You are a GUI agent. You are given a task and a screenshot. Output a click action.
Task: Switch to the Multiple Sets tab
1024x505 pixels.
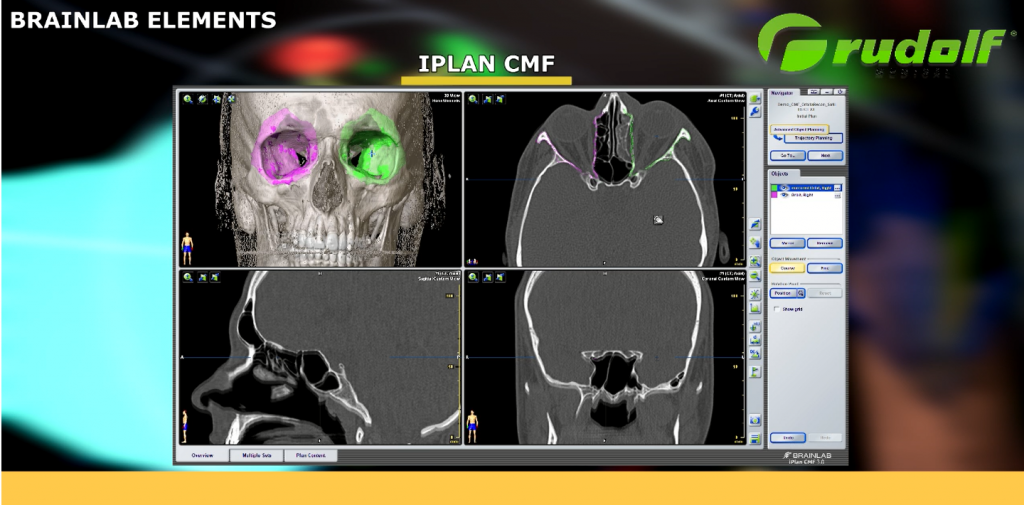pyautogui.click(x=257, y=455)
